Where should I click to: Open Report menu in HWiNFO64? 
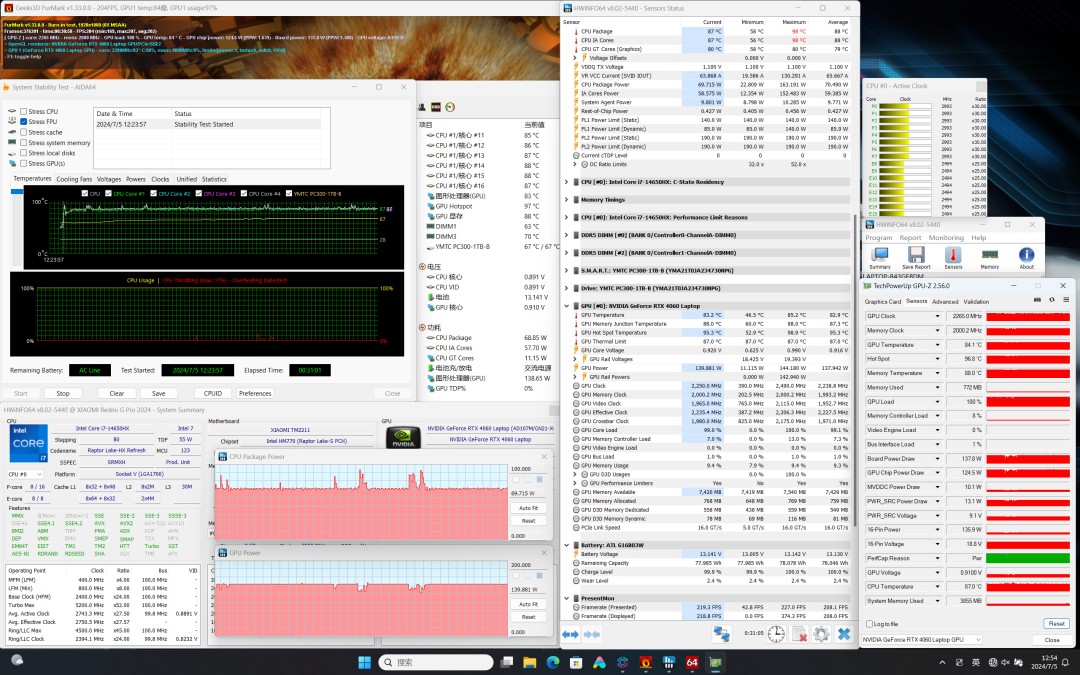(910, 238)
